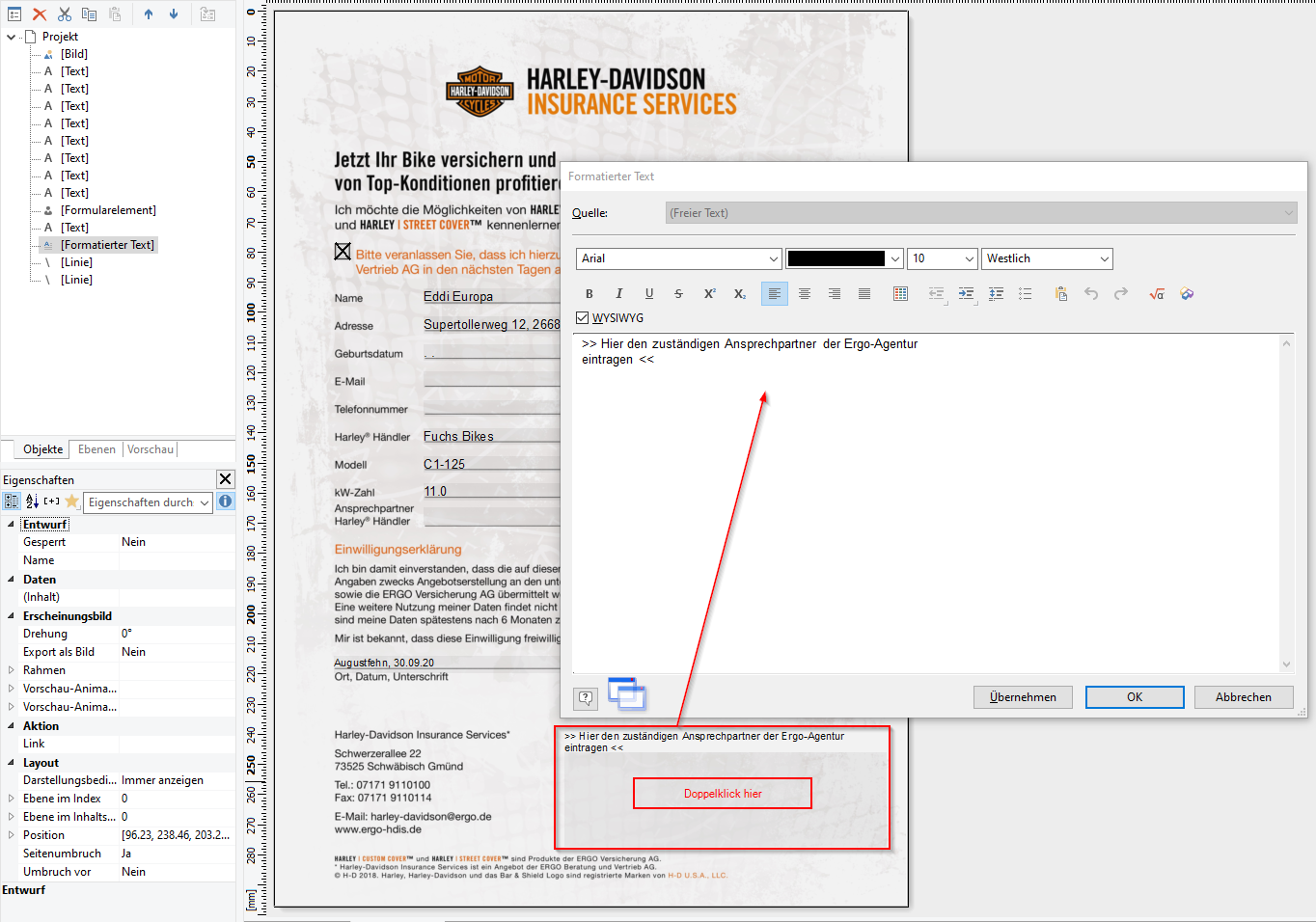
Task: Expand all property groups
Action: 52,502
